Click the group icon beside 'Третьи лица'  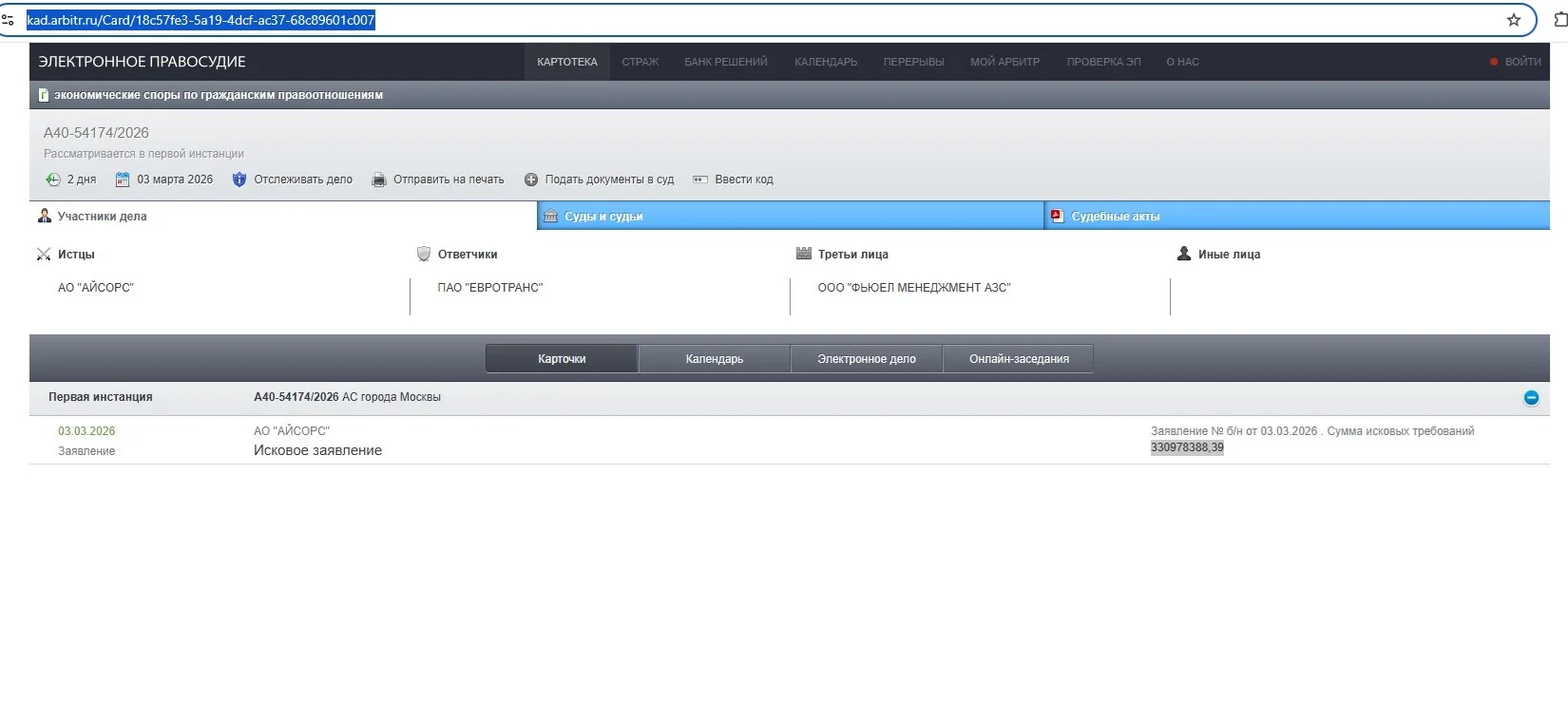804,254
